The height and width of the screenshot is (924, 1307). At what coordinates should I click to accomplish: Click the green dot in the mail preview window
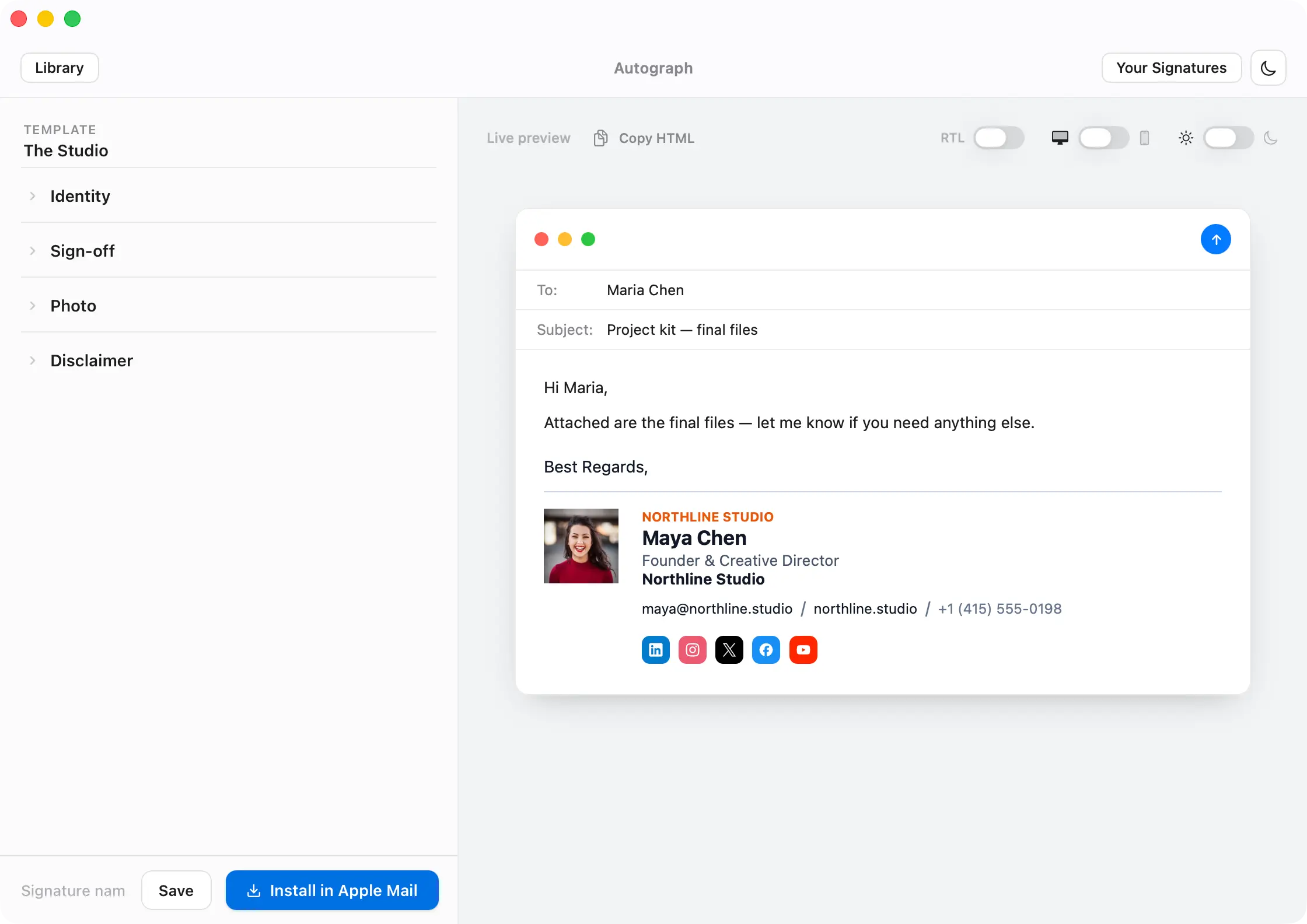coord(588,239)
